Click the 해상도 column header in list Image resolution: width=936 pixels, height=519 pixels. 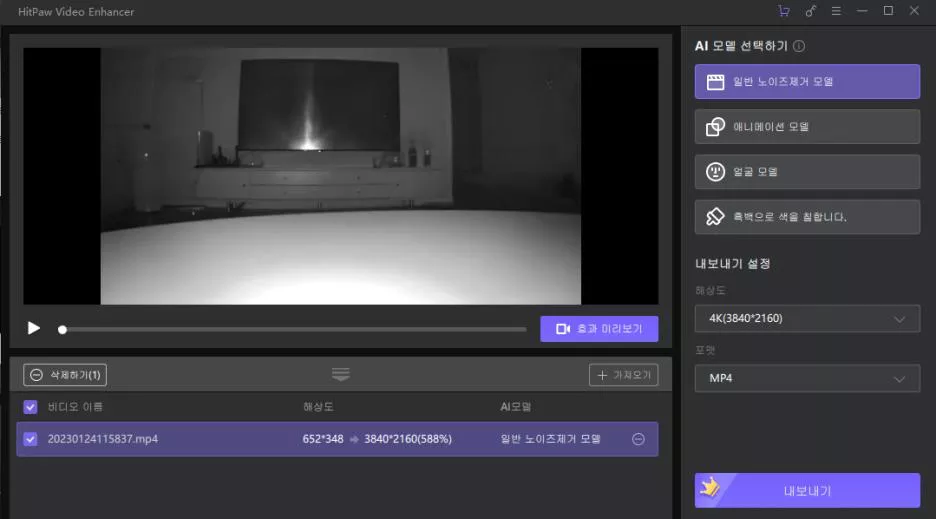click(x=318, y=407)
